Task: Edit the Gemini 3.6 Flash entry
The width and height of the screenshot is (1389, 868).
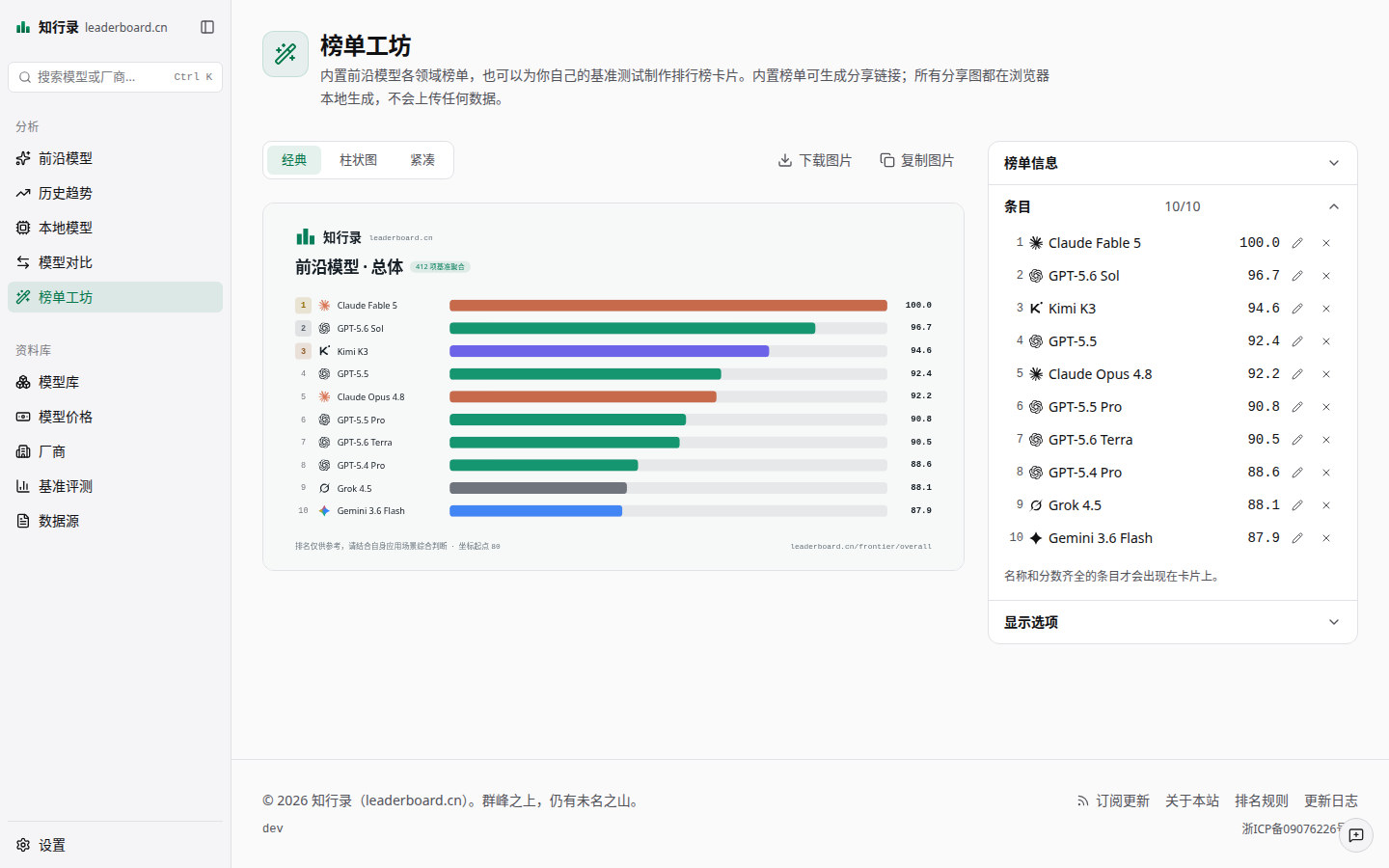Action: [1297, 538]
